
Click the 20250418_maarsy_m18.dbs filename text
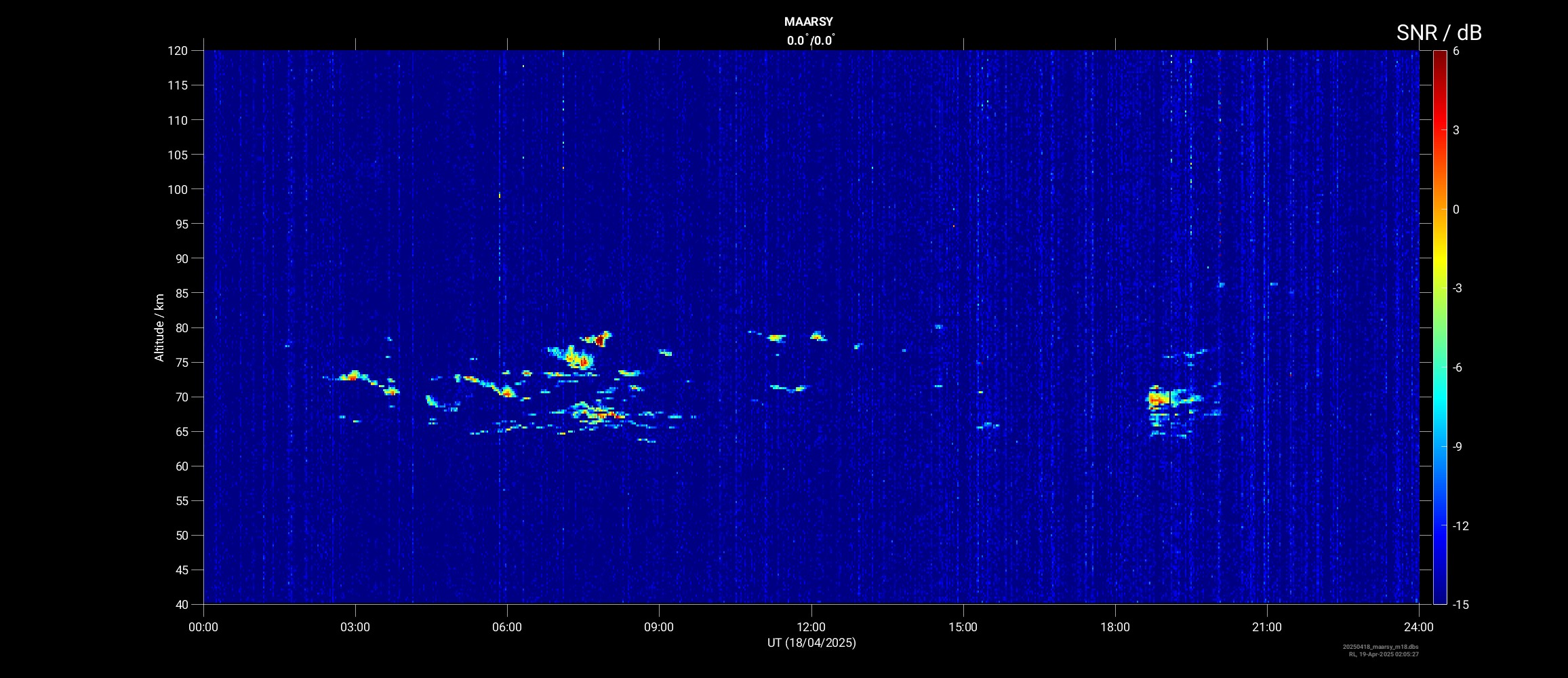[x=1380, y=647]
